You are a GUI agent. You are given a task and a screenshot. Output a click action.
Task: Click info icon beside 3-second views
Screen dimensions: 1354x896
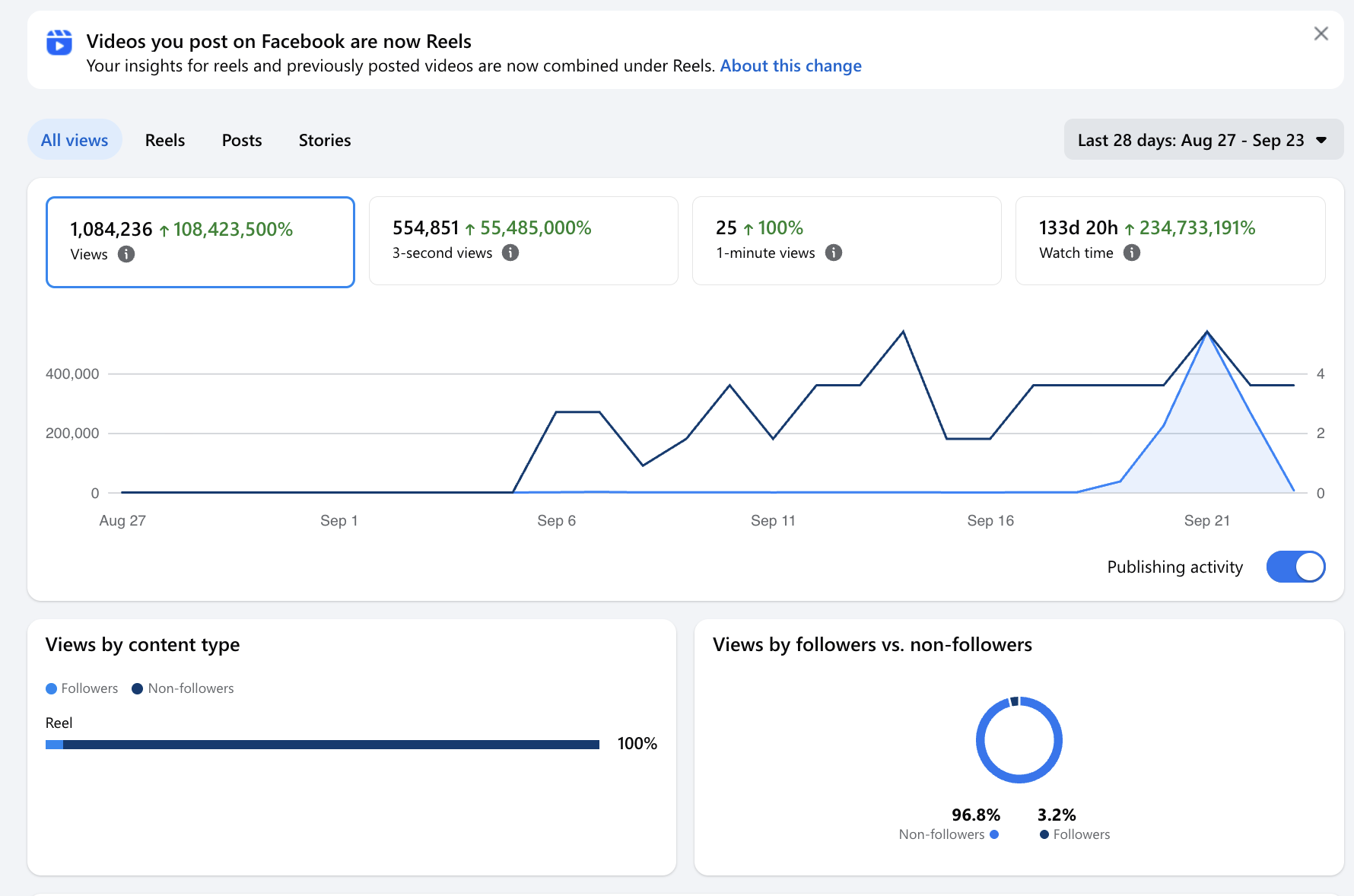click(510, 253)
